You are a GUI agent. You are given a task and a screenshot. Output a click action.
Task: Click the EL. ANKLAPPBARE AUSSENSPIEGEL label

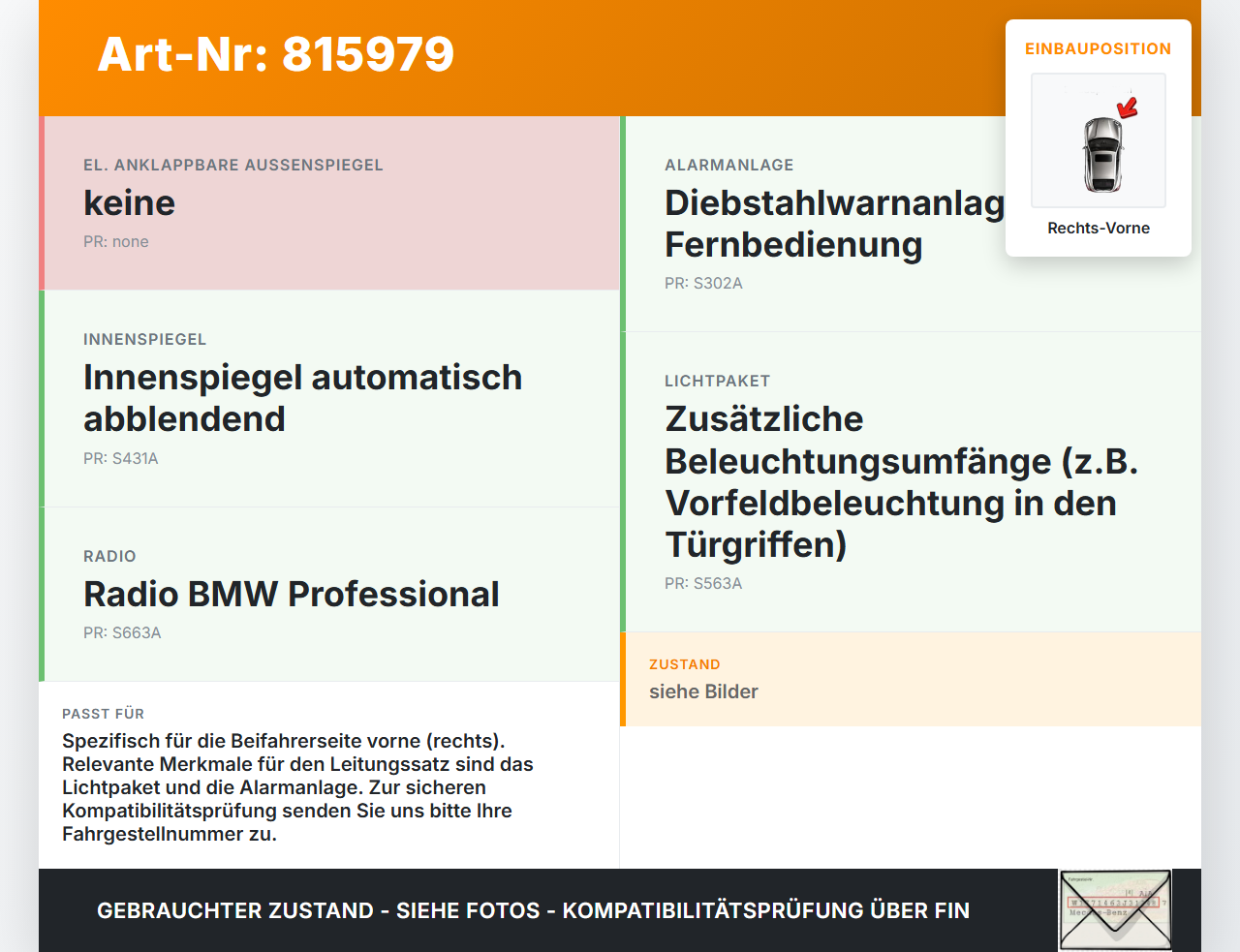pyautogui.click(x=233, y=166)
